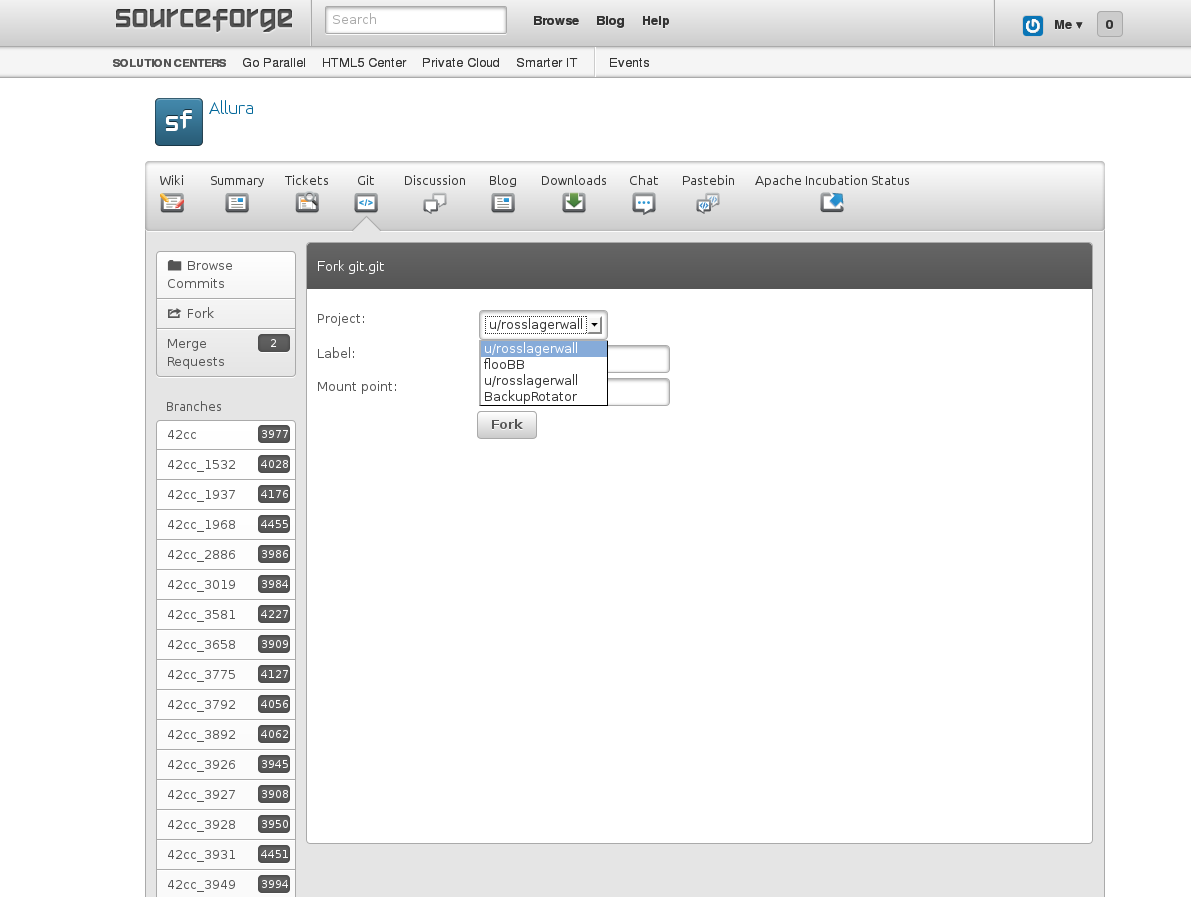Click the Downloads green arrow icon

point(573,203)
